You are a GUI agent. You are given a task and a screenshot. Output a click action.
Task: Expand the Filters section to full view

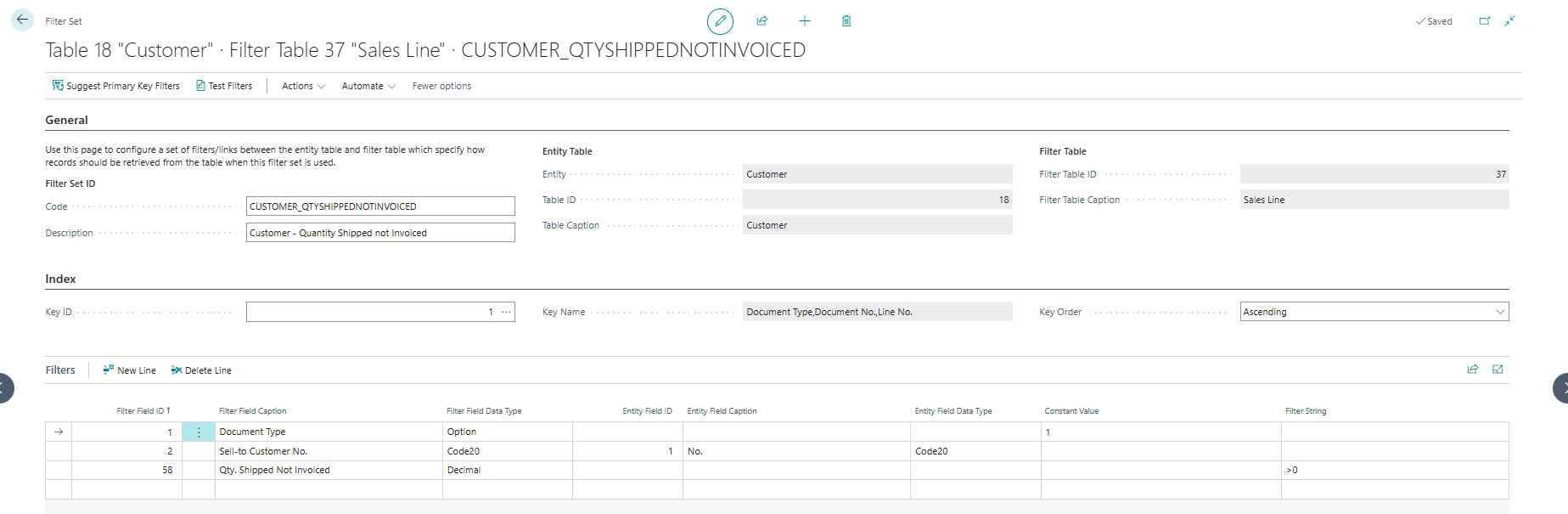point(1498,370)
